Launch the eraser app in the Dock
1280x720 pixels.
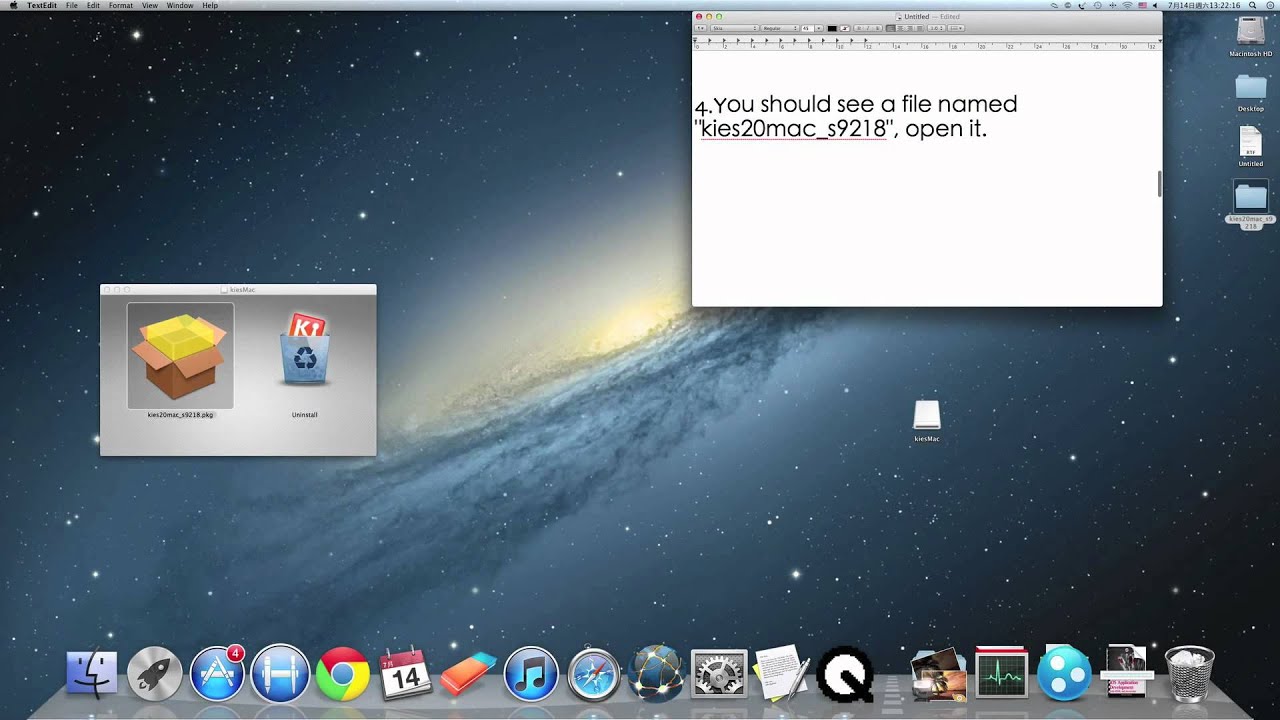pyautogui.click(x=468, y=673)
